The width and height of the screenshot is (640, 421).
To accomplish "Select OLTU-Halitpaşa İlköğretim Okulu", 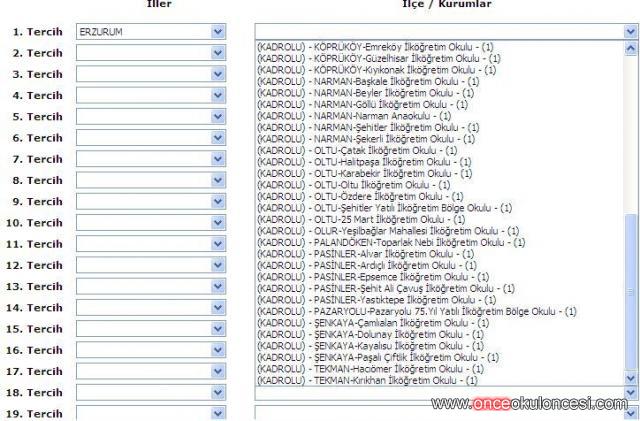I will point(440,162).
